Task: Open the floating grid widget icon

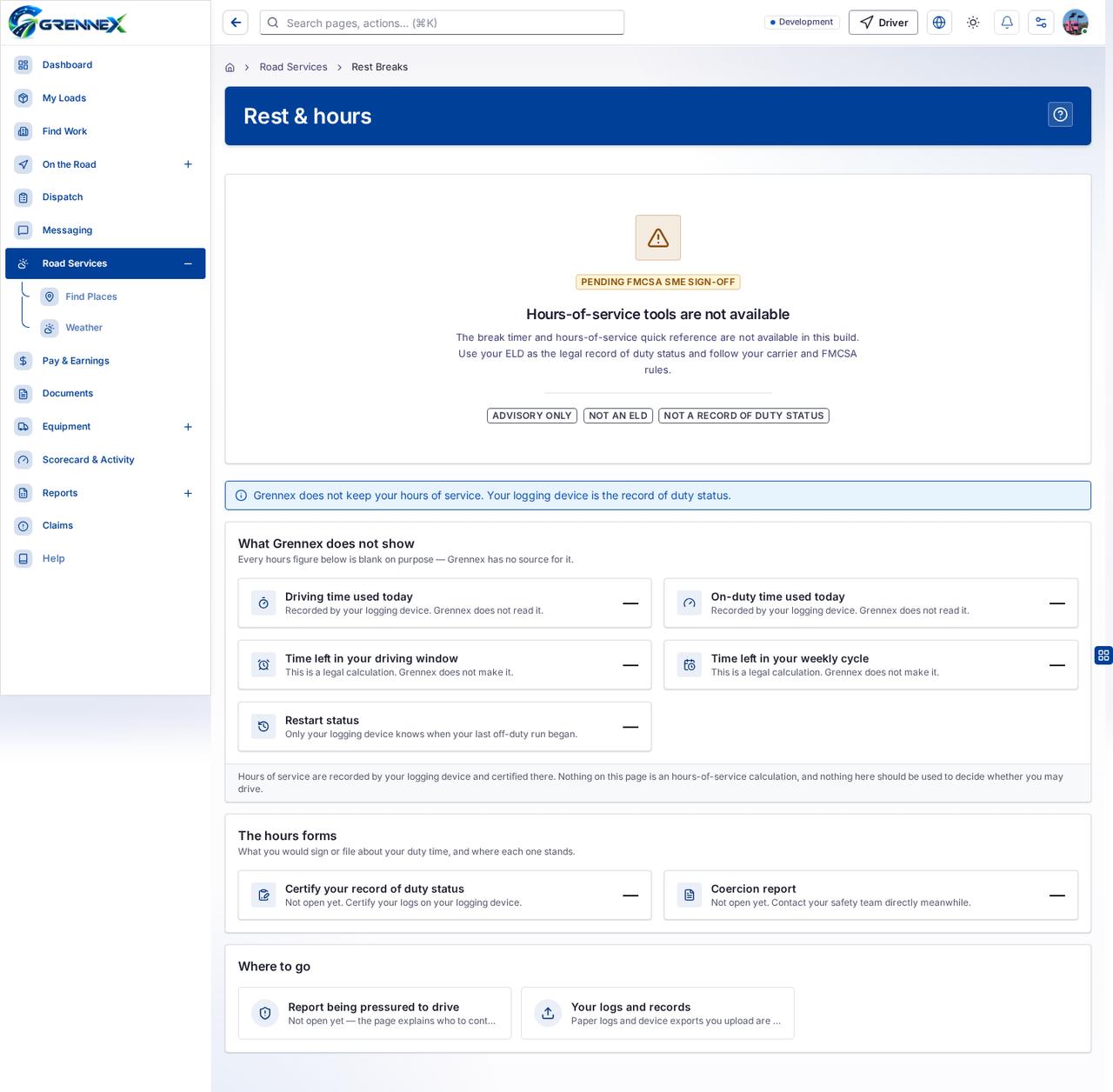Action: [x=1103, y=655]
